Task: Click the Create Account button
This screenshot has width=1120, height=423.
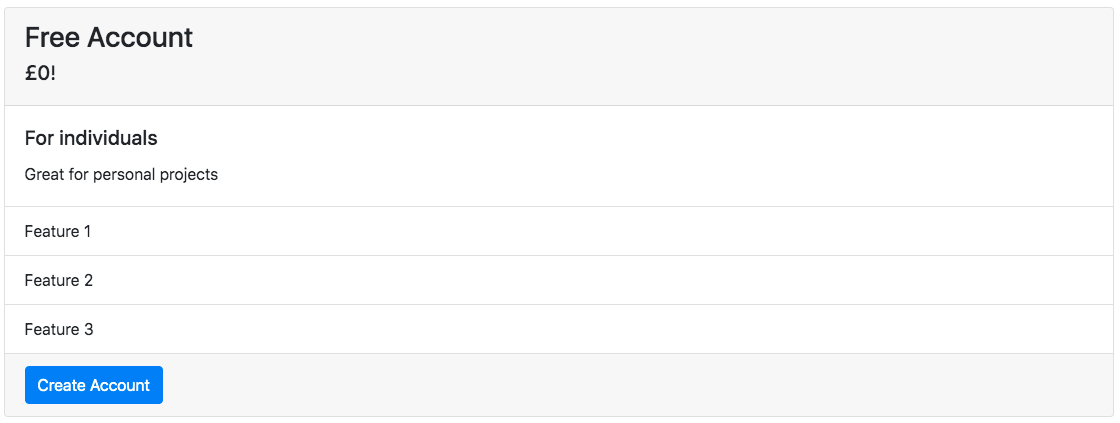Action: [94, 385]
